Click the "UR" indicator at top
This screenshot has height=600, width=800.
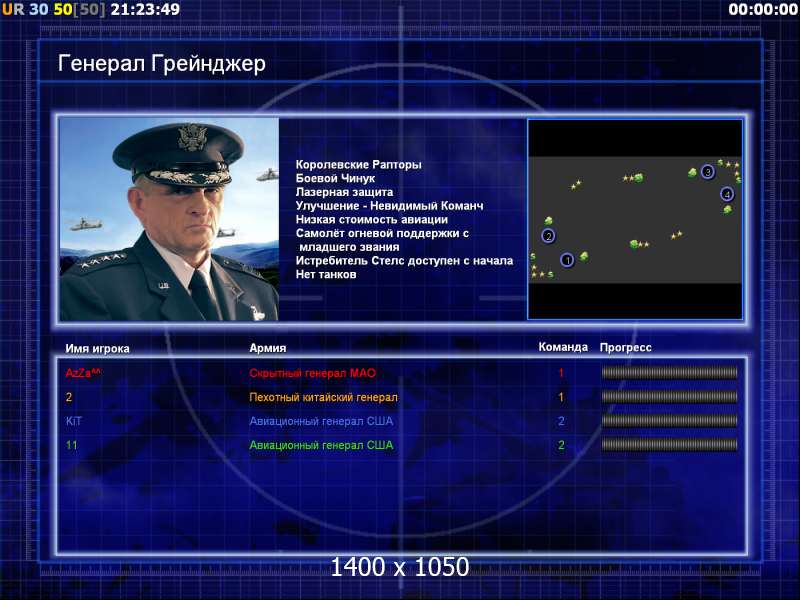13,9
